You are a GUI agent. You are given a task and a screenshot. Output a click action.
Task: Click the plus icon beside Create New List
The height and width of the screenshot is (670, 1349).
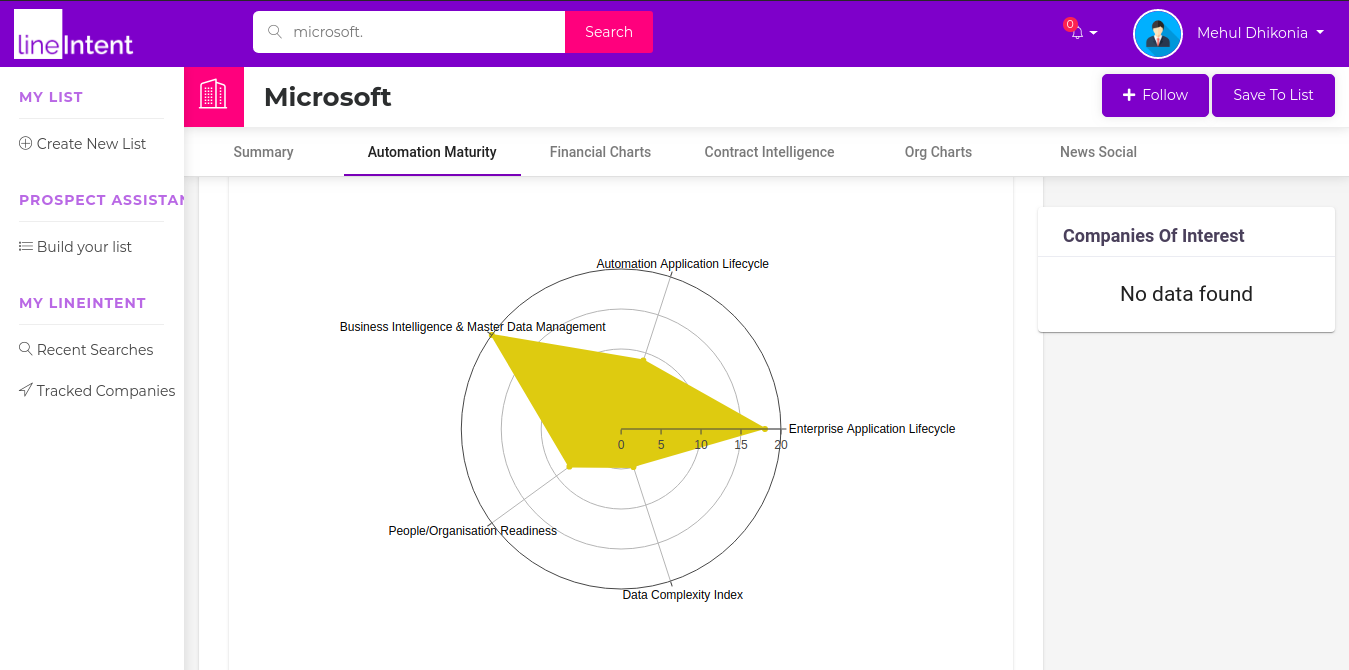pos(26,143)
